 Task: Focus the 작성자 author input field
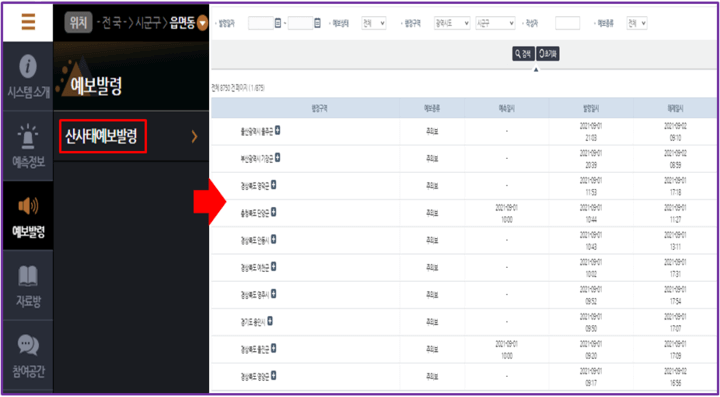point(568,23)
